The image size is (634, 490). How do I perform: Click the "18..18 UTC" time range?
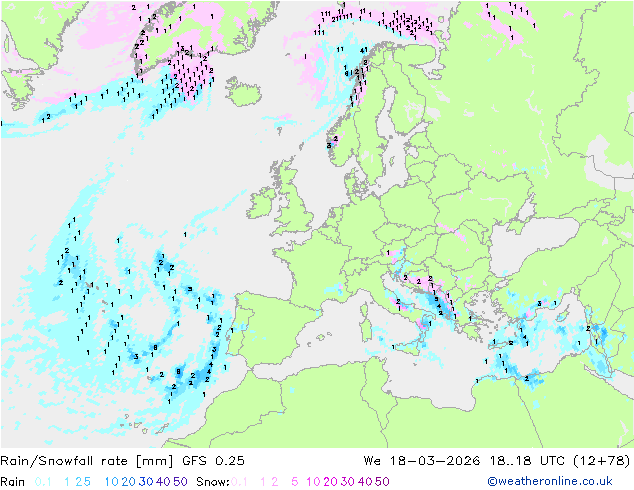coord(527,461)
